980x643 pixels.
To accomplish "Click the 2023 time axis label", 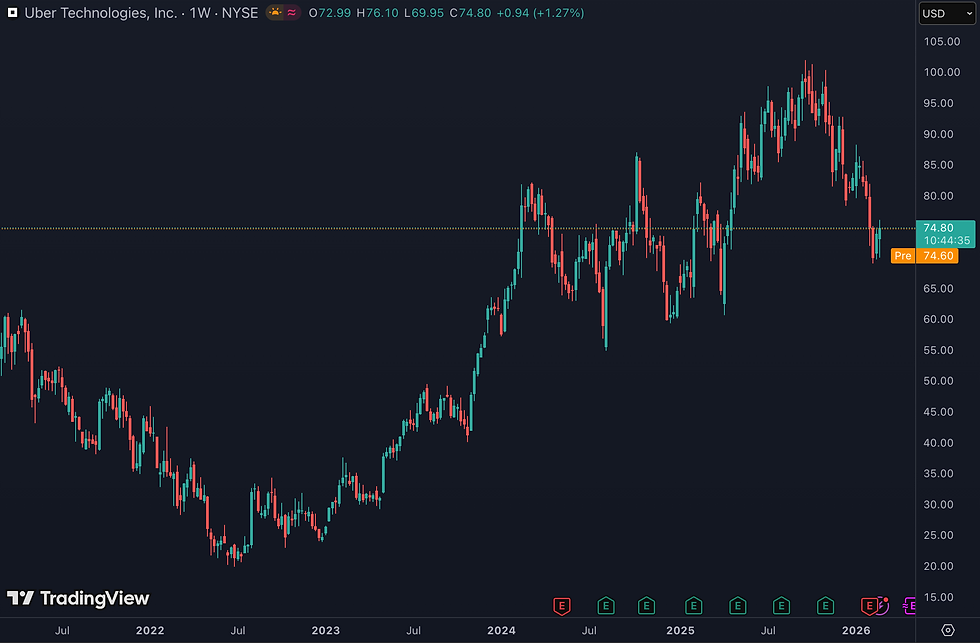I will coord(326,631).
